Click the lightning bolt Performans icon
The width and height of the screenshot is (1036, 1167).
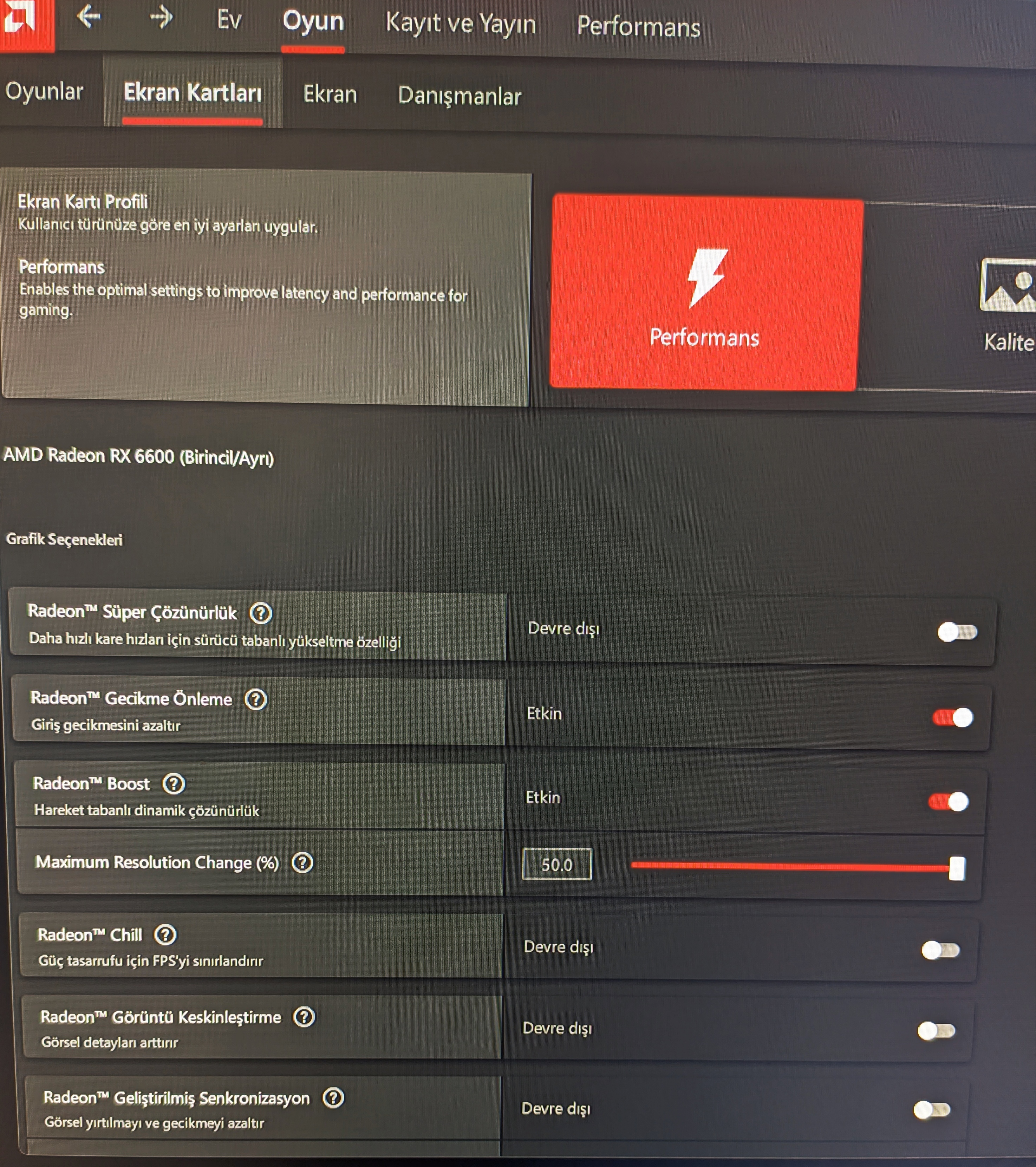tap(707, 278)
